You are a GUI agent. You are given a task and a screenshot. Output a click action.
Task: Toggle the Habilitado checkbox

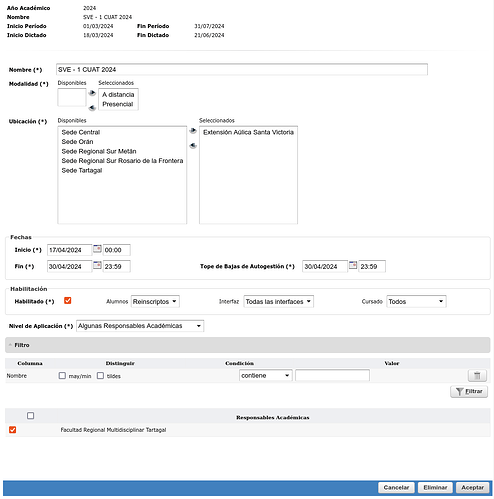(x=68, y=301)
